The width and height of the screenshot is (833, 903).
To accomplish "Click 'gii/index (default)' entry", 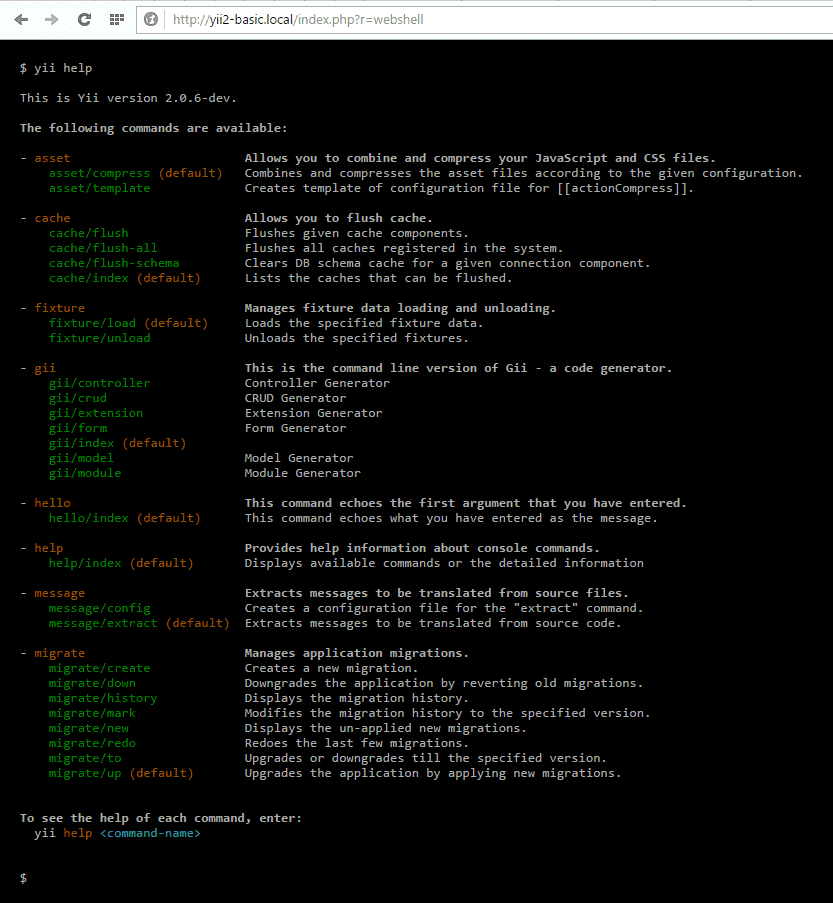I will pyautogui.click(x=118, y=442).
